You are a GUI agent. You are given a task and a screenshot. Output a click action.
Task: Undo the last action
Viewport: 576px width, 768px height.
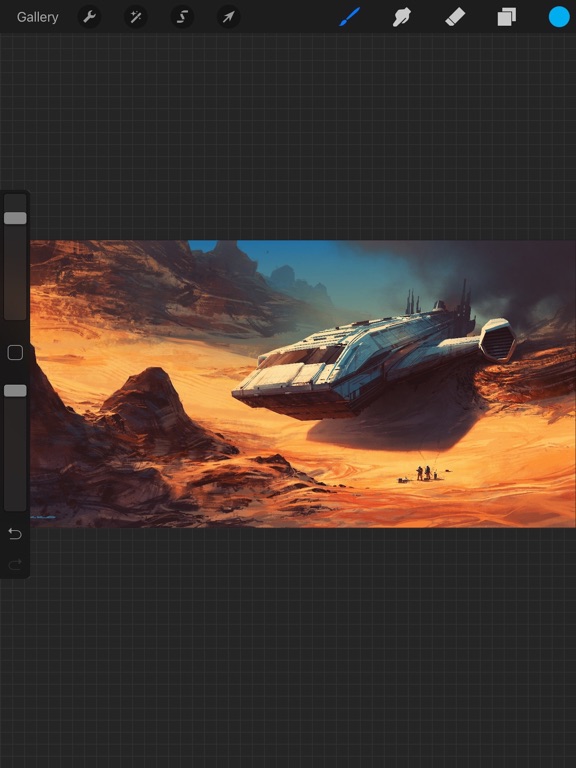click(15, 533)
